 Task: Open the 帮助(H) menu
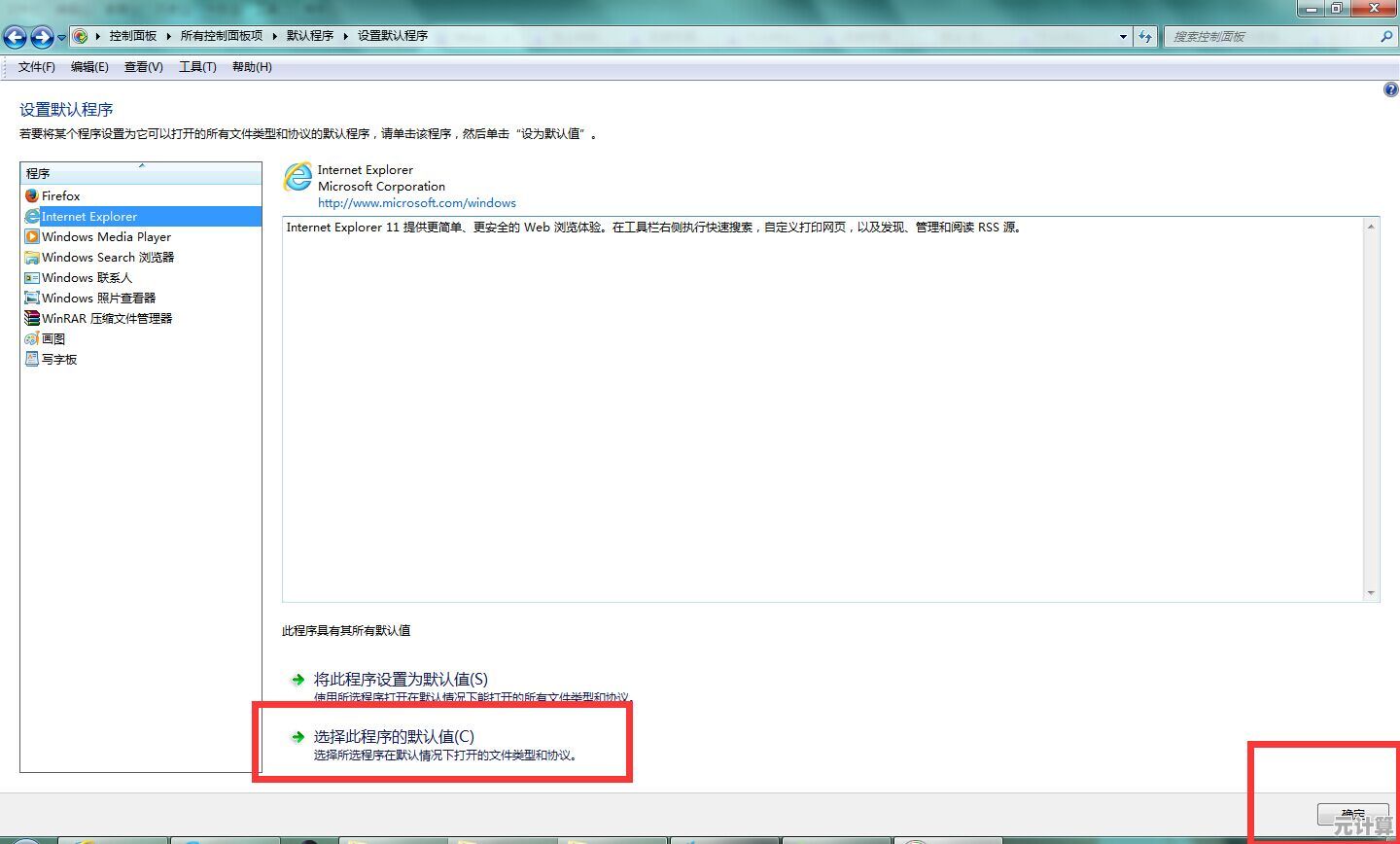tap(252, 67)
